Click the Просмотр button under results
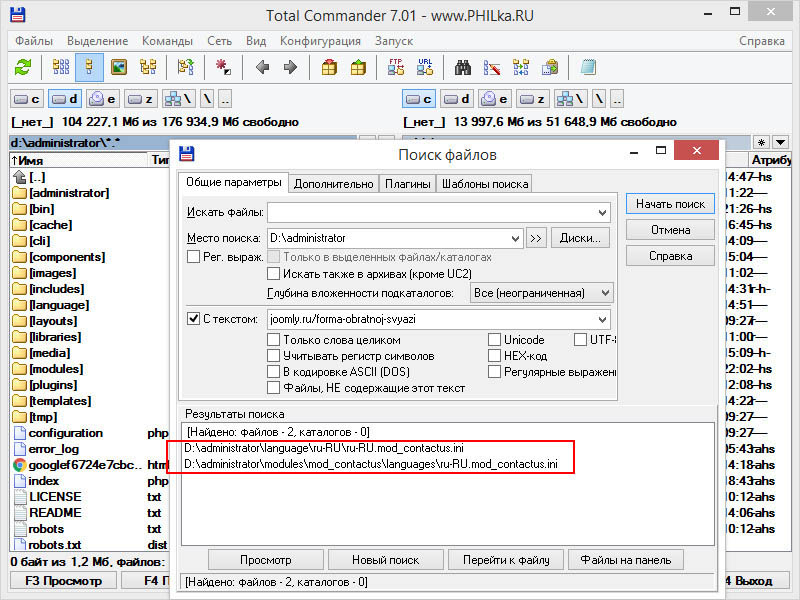This screenshot has width=800, height=600. [x=265, y=560]
